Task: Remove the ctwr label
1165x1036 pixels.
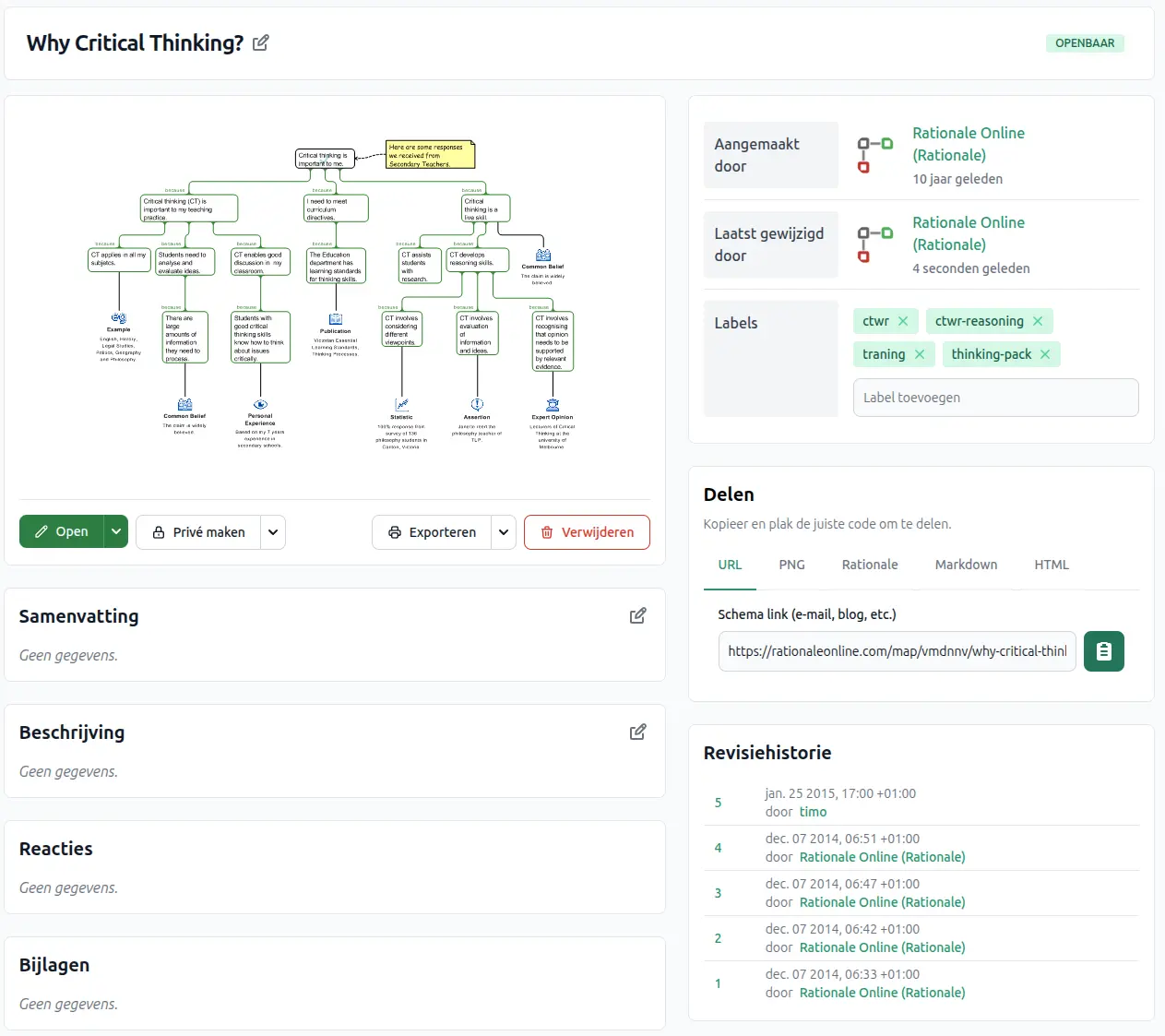Action: [903, 321]
